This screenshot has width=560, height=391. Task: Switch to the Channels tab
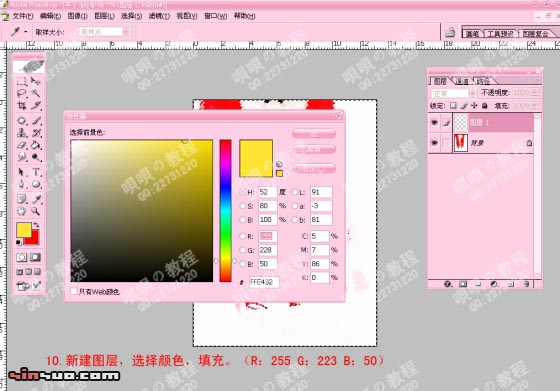click(x=462, y=81)
